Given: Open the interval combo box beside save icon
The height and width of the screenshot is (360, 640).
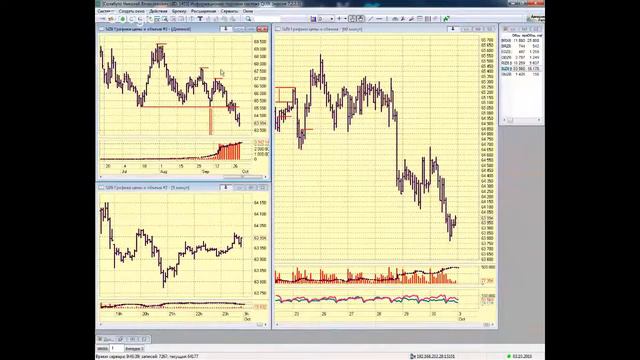Looking at the screenshot, I should coord(326,19).
